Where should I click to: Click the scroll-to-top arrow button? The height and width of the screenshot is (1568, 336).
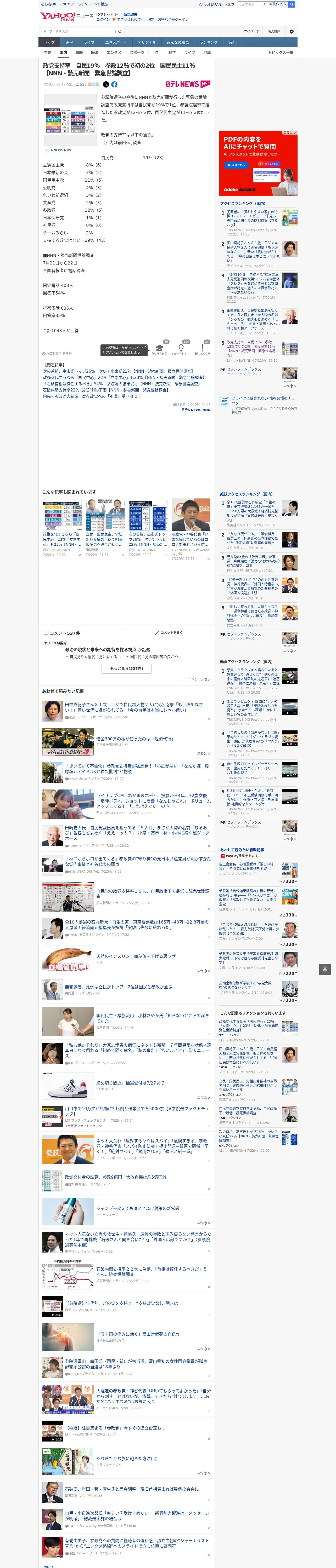pos(325,970)
